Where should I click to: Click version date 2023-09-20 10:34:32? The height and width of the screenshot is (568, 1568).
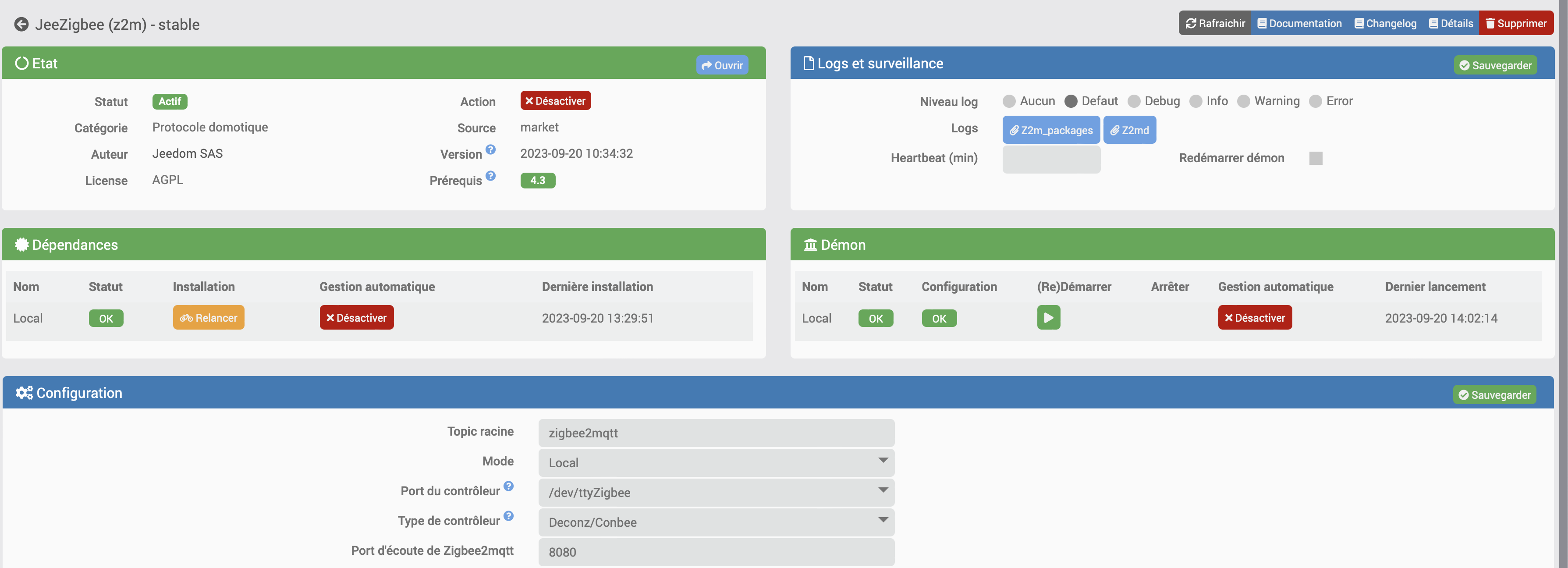pyautogui.click(x=576, y=153)
